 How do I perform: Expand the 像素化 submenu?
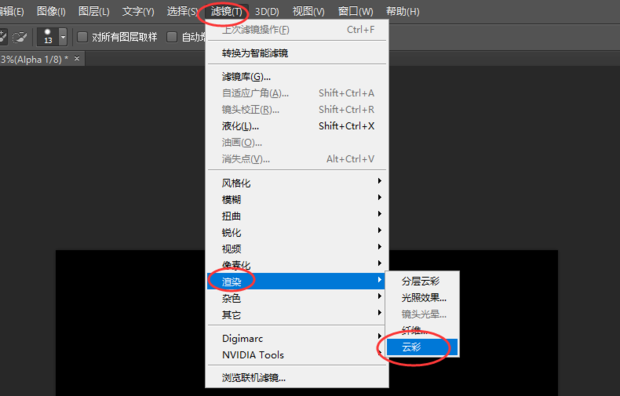[297, 265]
